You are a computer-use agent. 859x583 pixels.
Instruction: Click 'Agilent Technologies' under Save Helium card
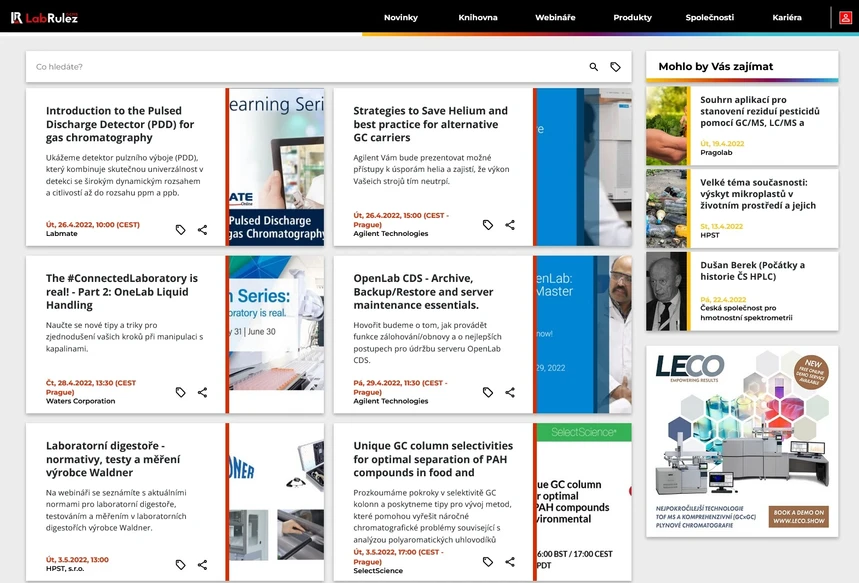[391, 233]
